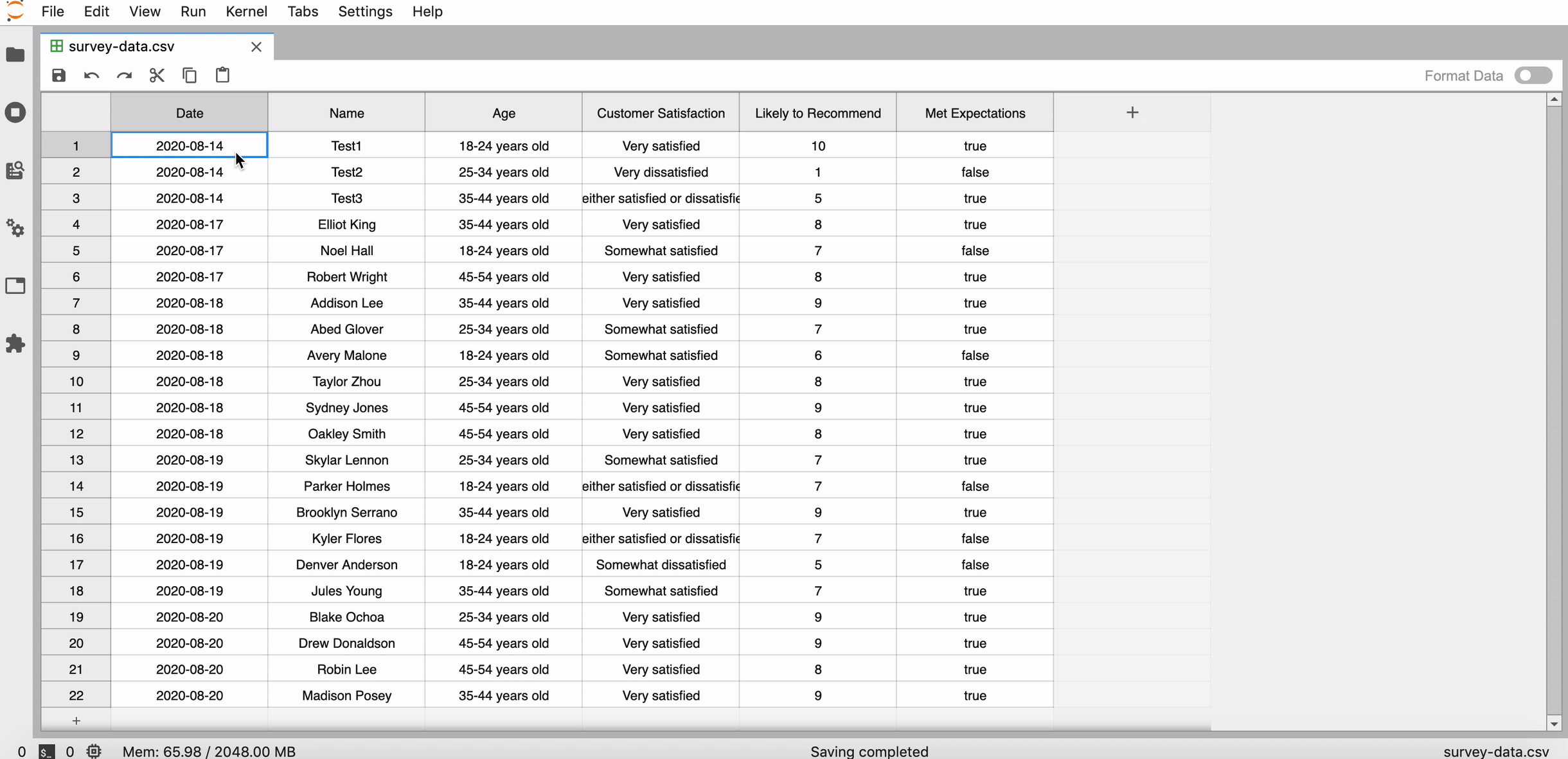Open the file browser sidebar folder icon
Viewport: 1568px width, 759px height.
[x=15, y=55]
